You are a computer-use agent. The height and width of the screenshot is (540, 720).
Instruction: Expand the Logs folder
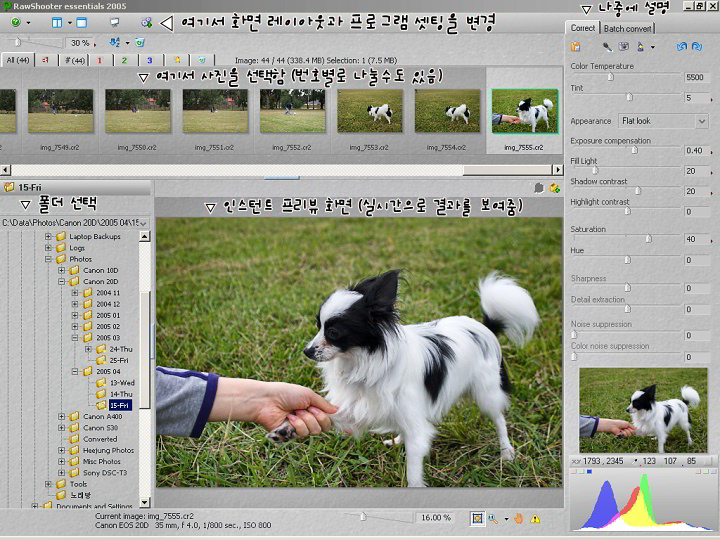[x=48, y=248]
